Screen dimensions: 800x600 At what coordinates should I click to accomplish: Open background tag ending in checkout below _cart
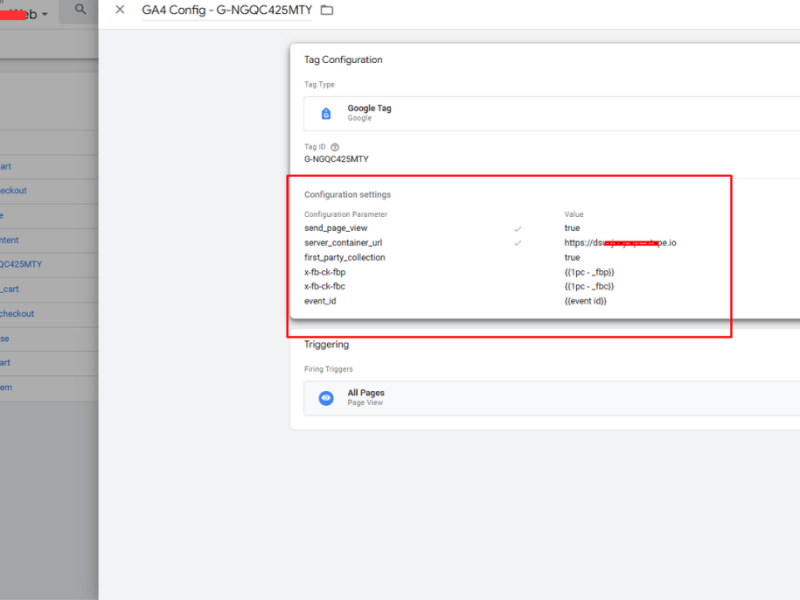(x=17, y=314)
